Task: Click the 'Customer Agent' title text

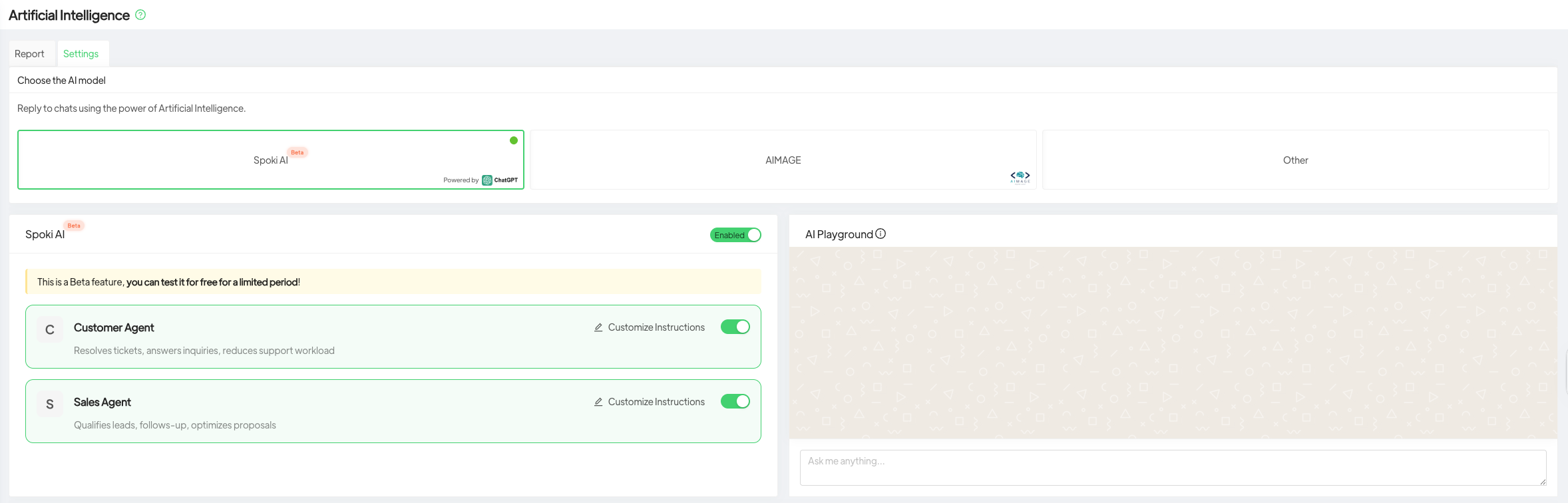Action: [114, 327]
